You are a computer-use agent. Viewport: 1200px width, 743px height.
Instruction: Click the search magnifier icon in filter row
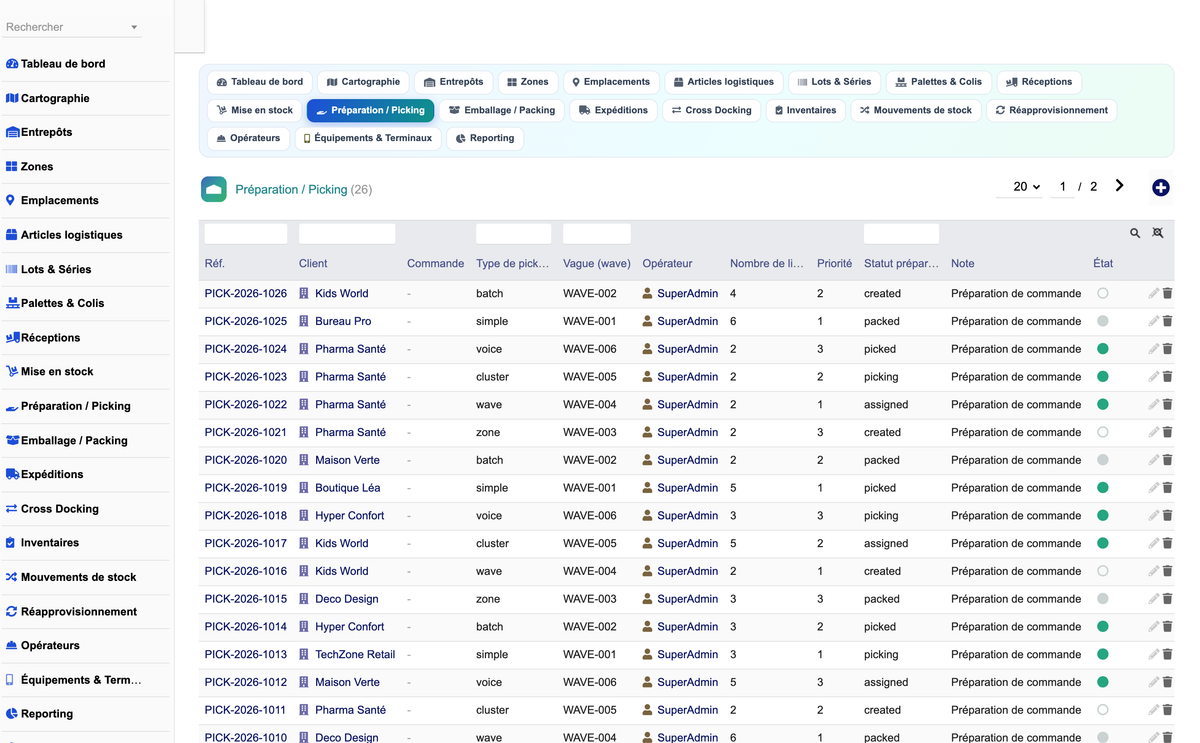(1135, 233)
